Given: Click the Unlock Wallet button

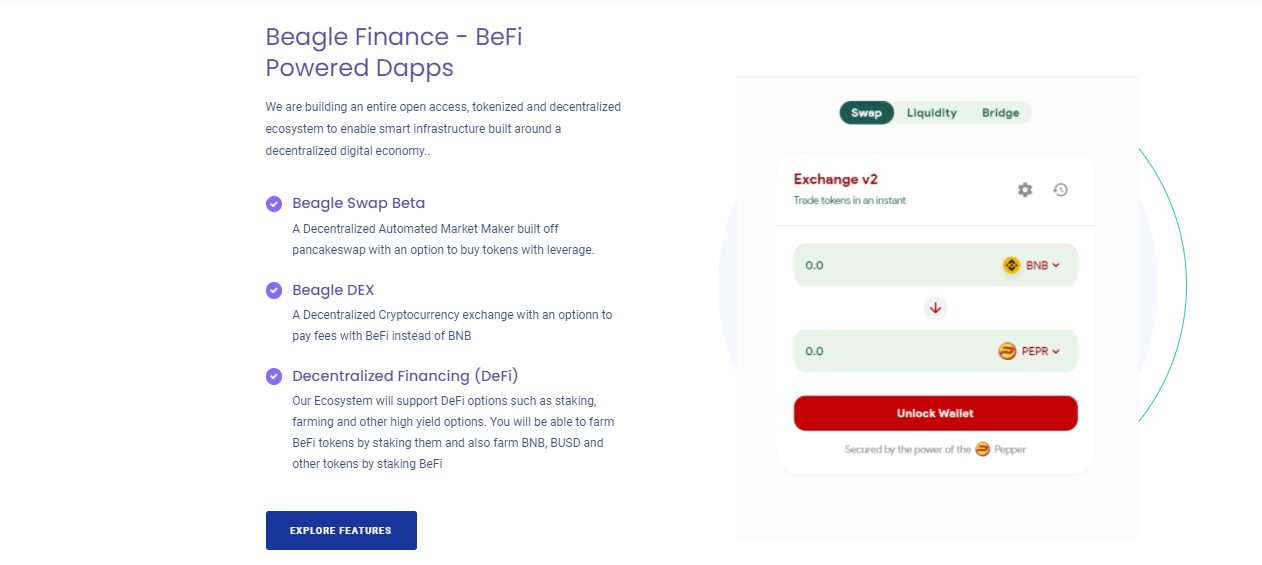Looking at the screenshot, I should [936, 413].
